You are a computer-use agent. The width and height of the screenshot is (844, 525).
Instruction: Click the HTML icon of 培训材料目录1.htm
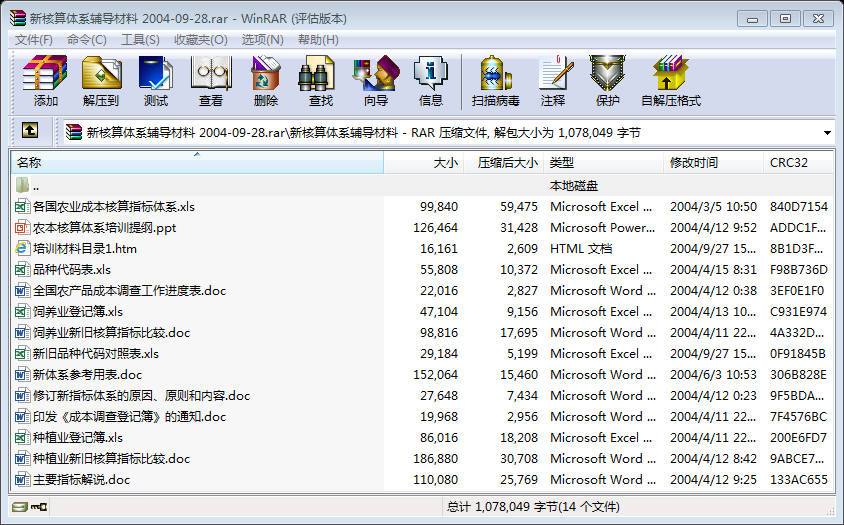click(22, 248)
